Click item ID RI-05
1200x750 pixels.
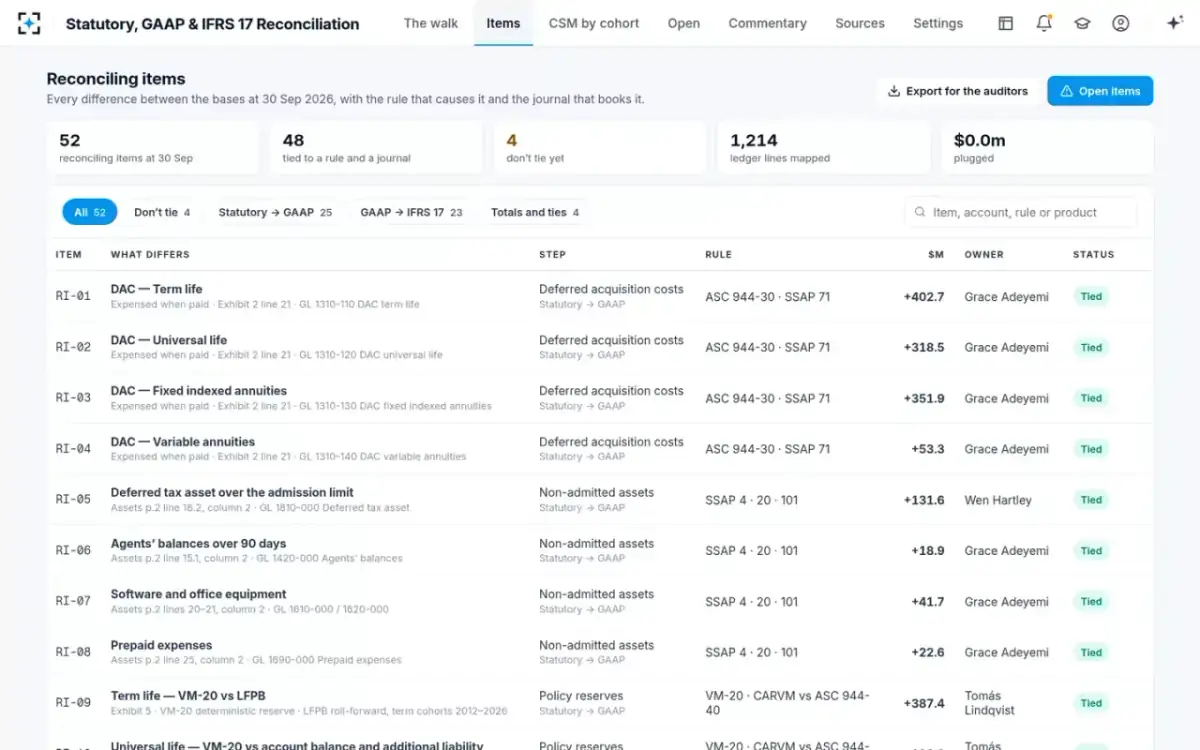pyautogui.click(x=73, y=500)
